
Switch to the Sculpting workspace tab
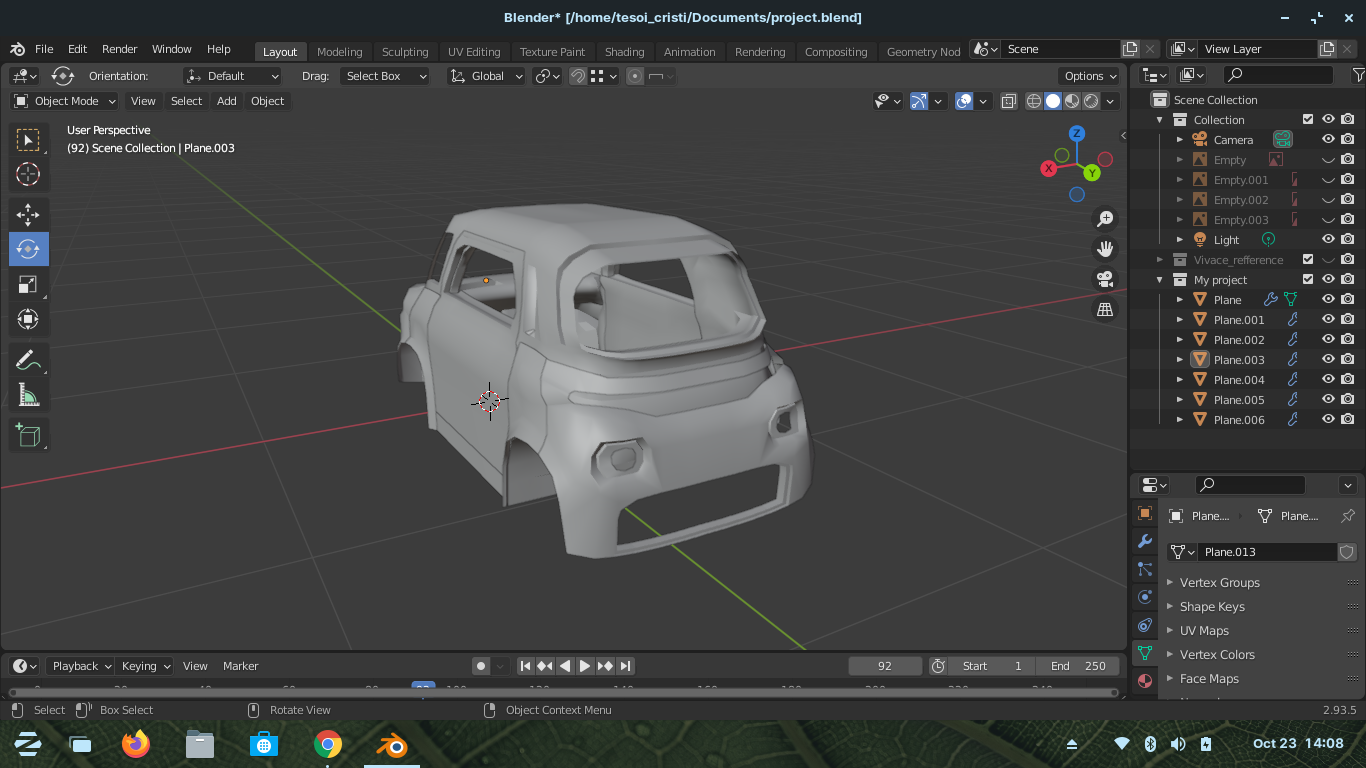pos(405,52)
